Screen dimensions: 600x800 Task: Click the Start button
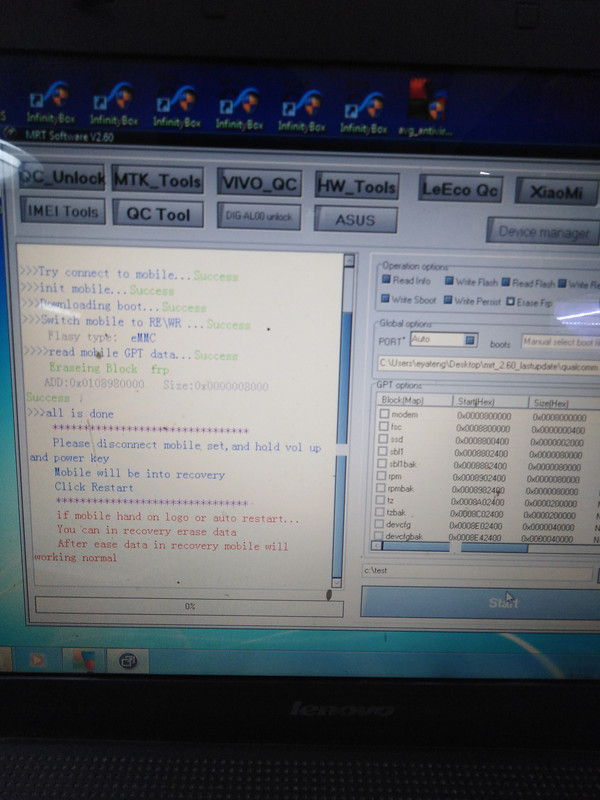[x=480, y=603]
